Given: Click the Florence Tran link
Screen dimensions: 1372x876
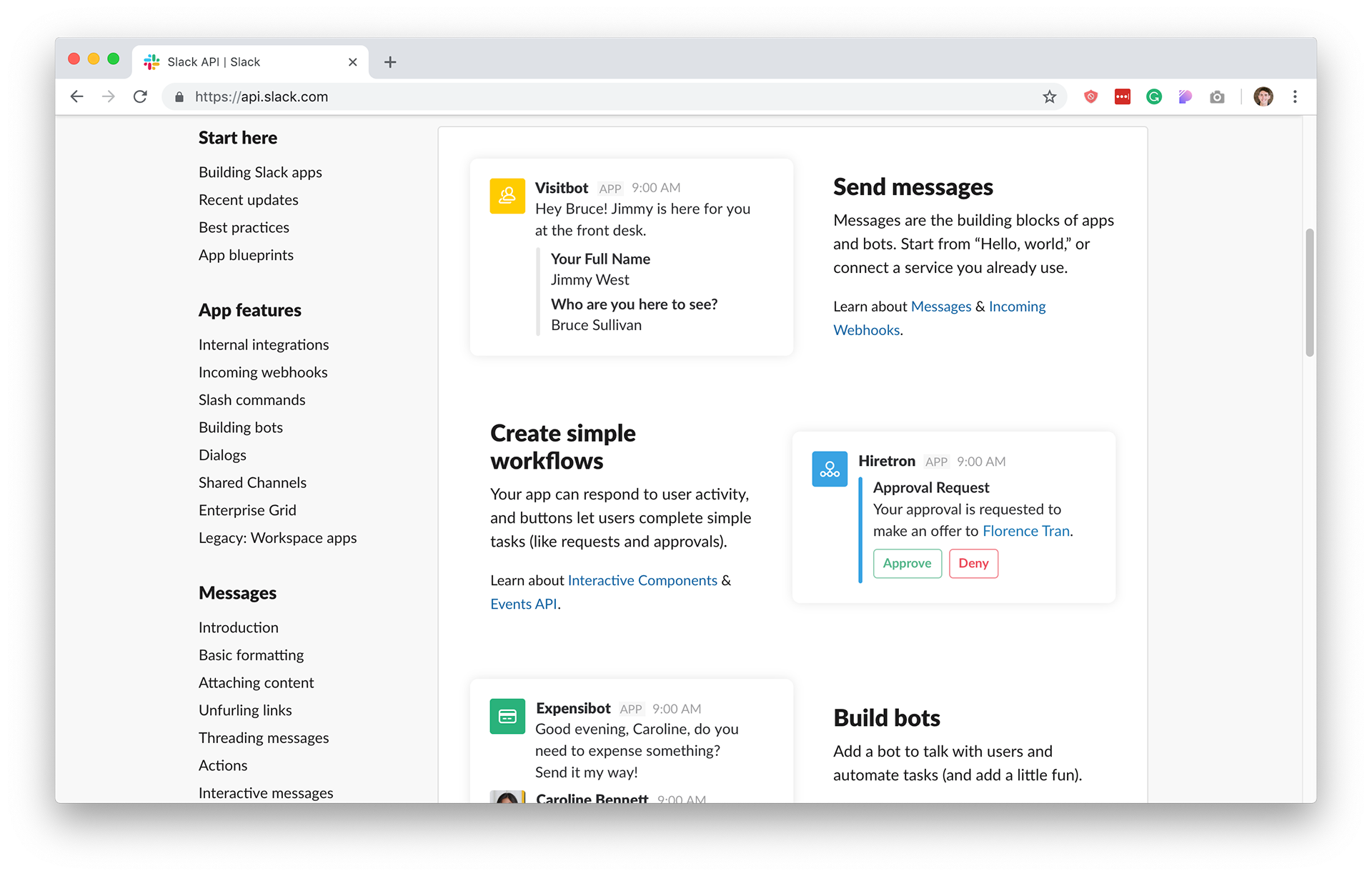Looking at the screenshot, I should pos(1026,531).
